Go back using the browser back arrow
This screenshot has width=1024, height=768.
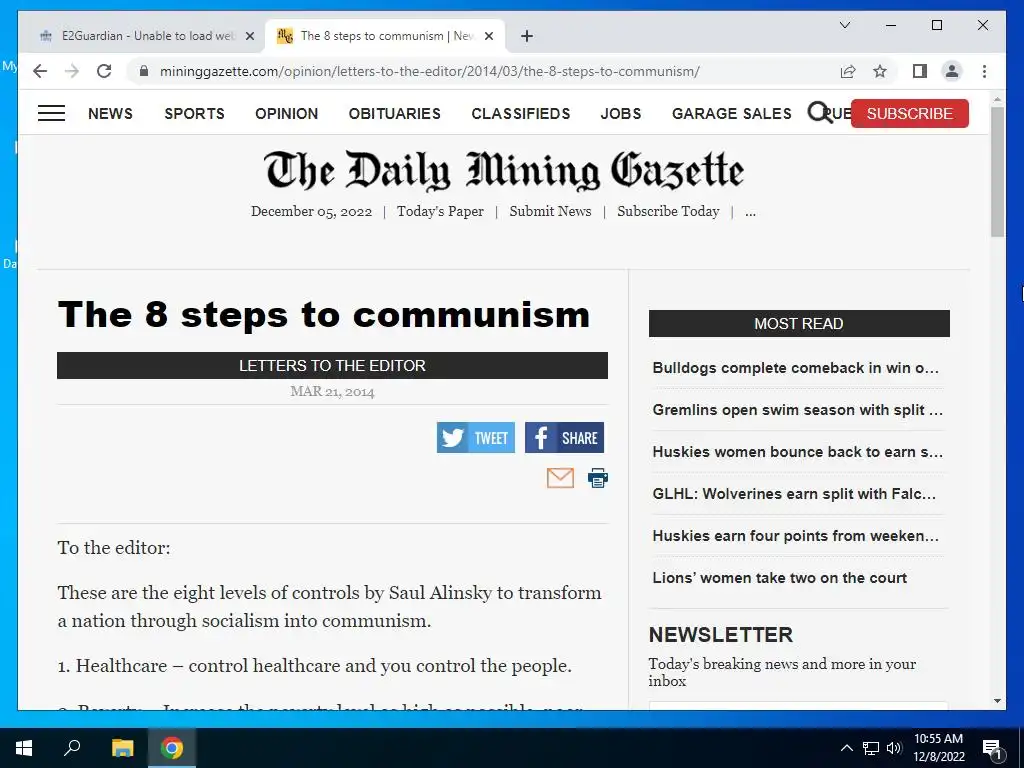click(40, 71)
